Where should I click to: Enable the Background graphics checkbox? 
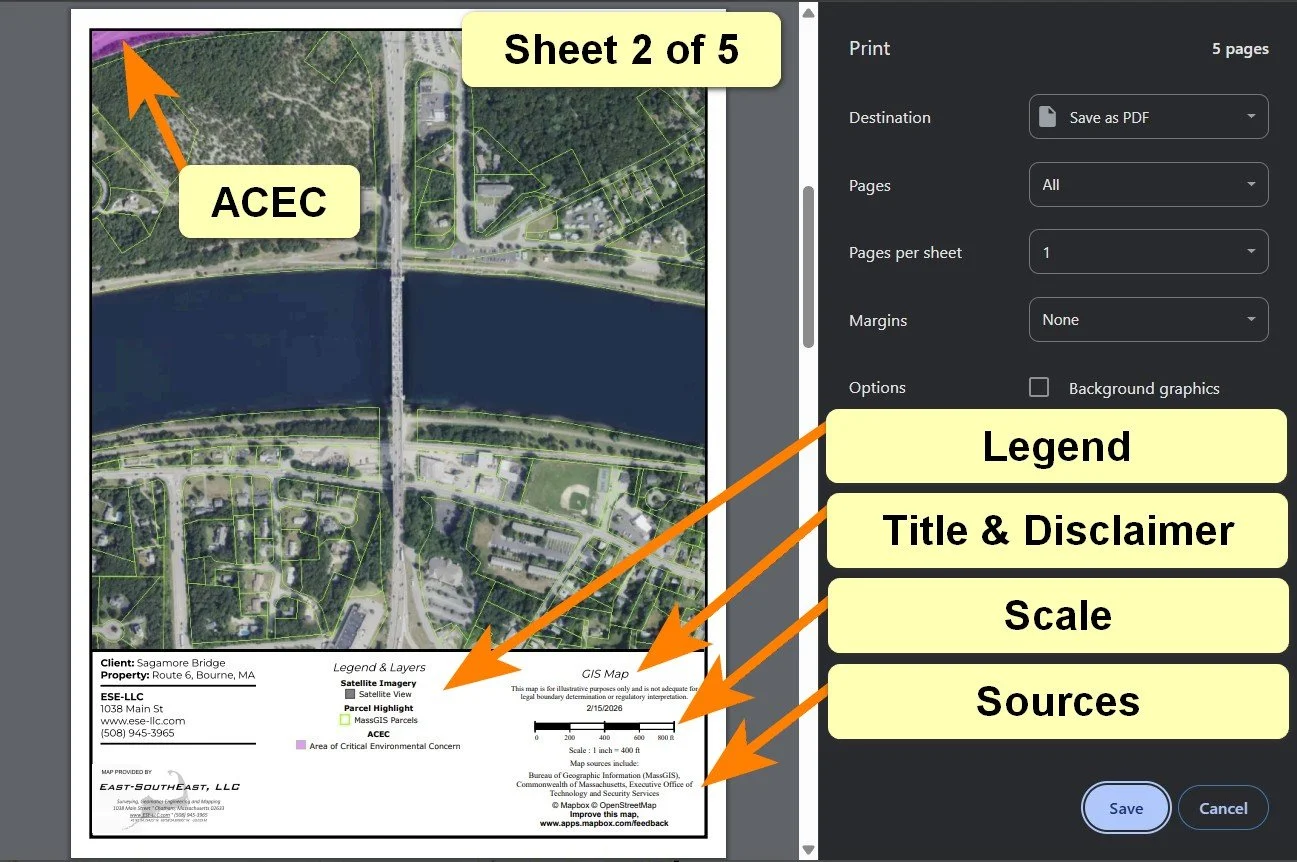click(1039, 387)
